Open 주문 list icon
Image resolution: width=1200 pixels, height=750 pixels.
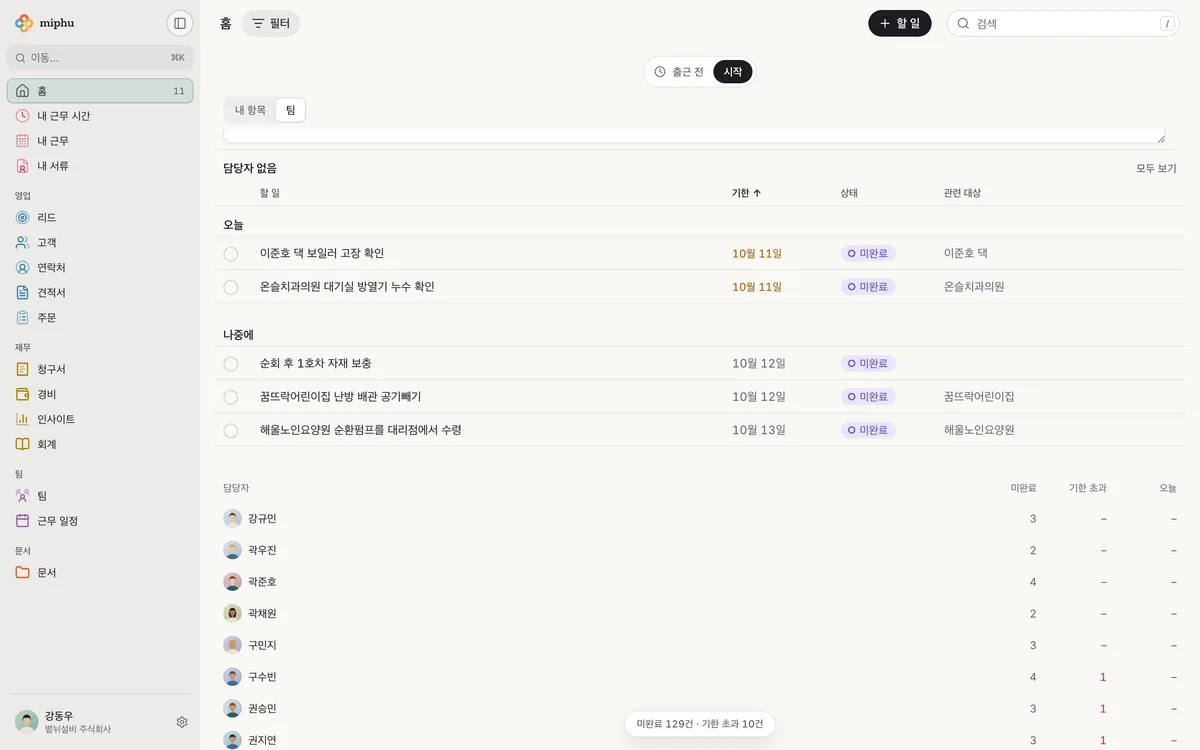[x=22, y=317]
